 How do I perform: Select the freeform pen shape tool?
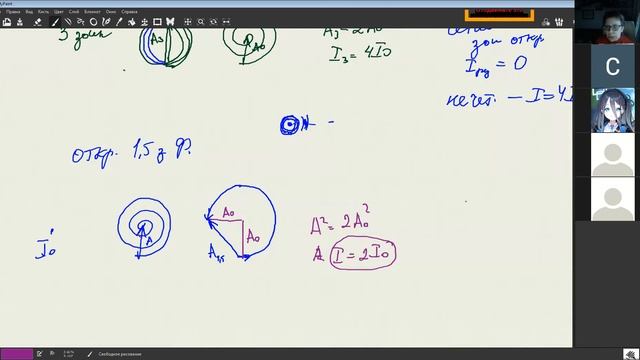pyautogui.click(x=106, y=22)
